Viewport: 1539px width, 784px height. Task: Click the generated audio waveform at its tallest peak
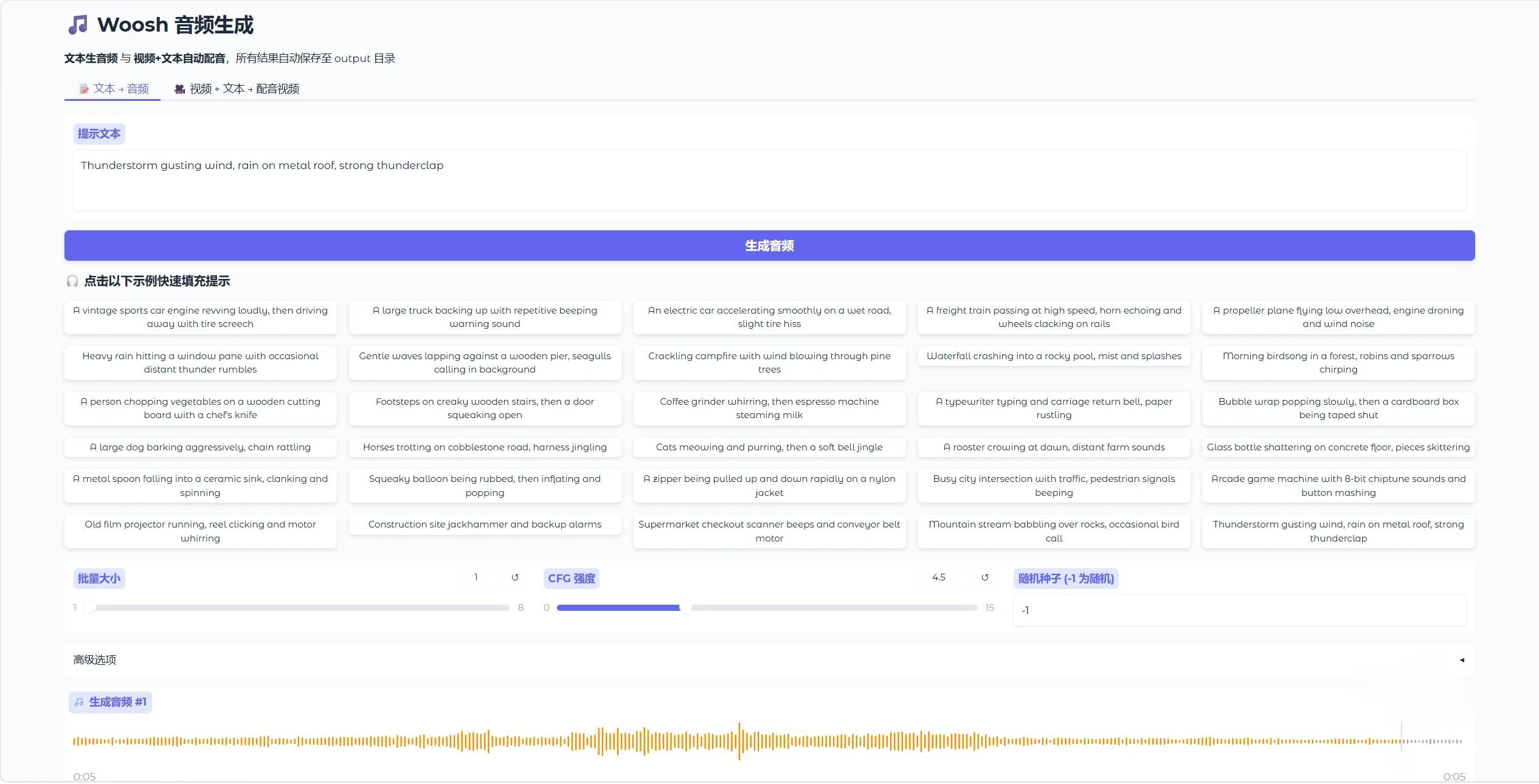(x=739, y=741)
